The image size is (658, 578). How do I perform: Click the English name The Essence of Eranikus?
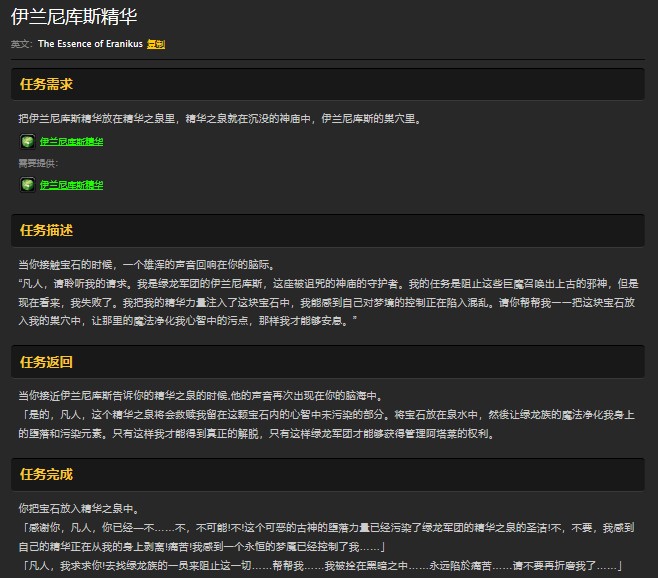(90, 44)
